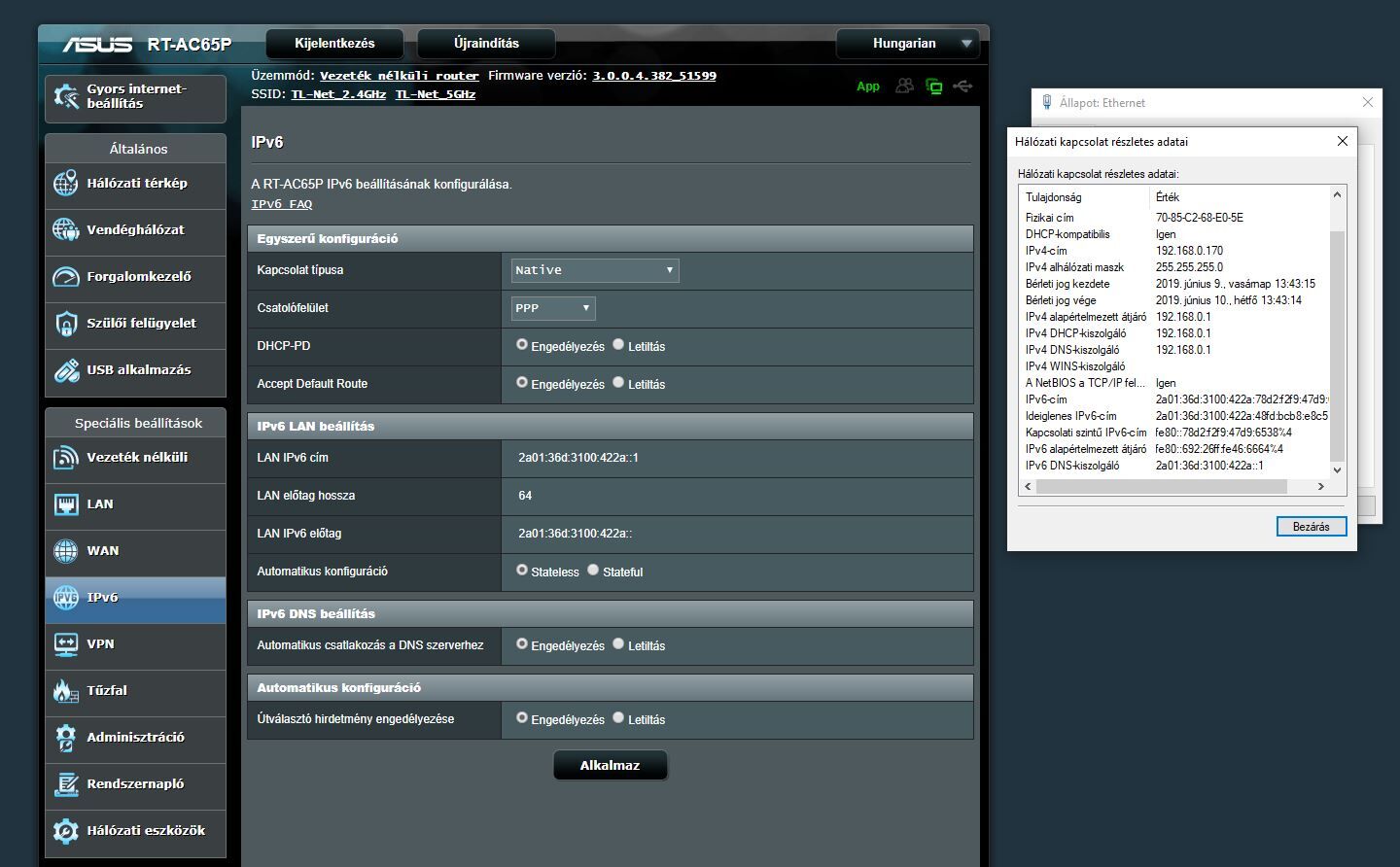Click the TL-Net_2.4GHz SSID link
1400x867 pixels.
click(x=338, y=94)
